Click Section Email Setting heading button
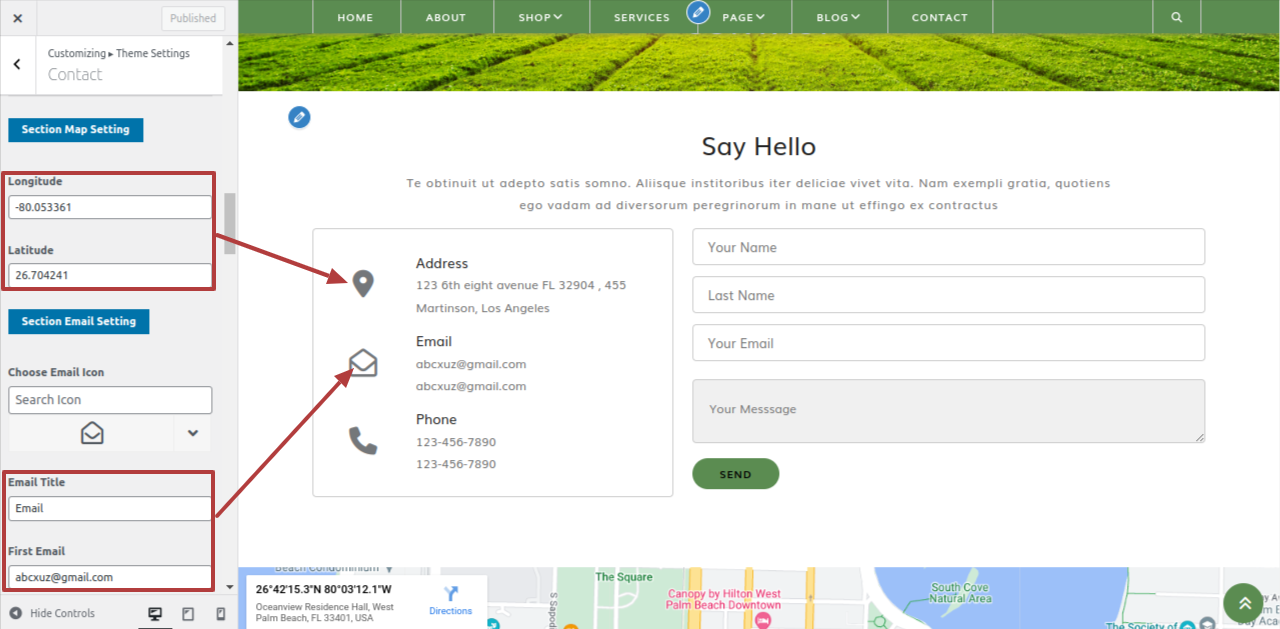 79,322
